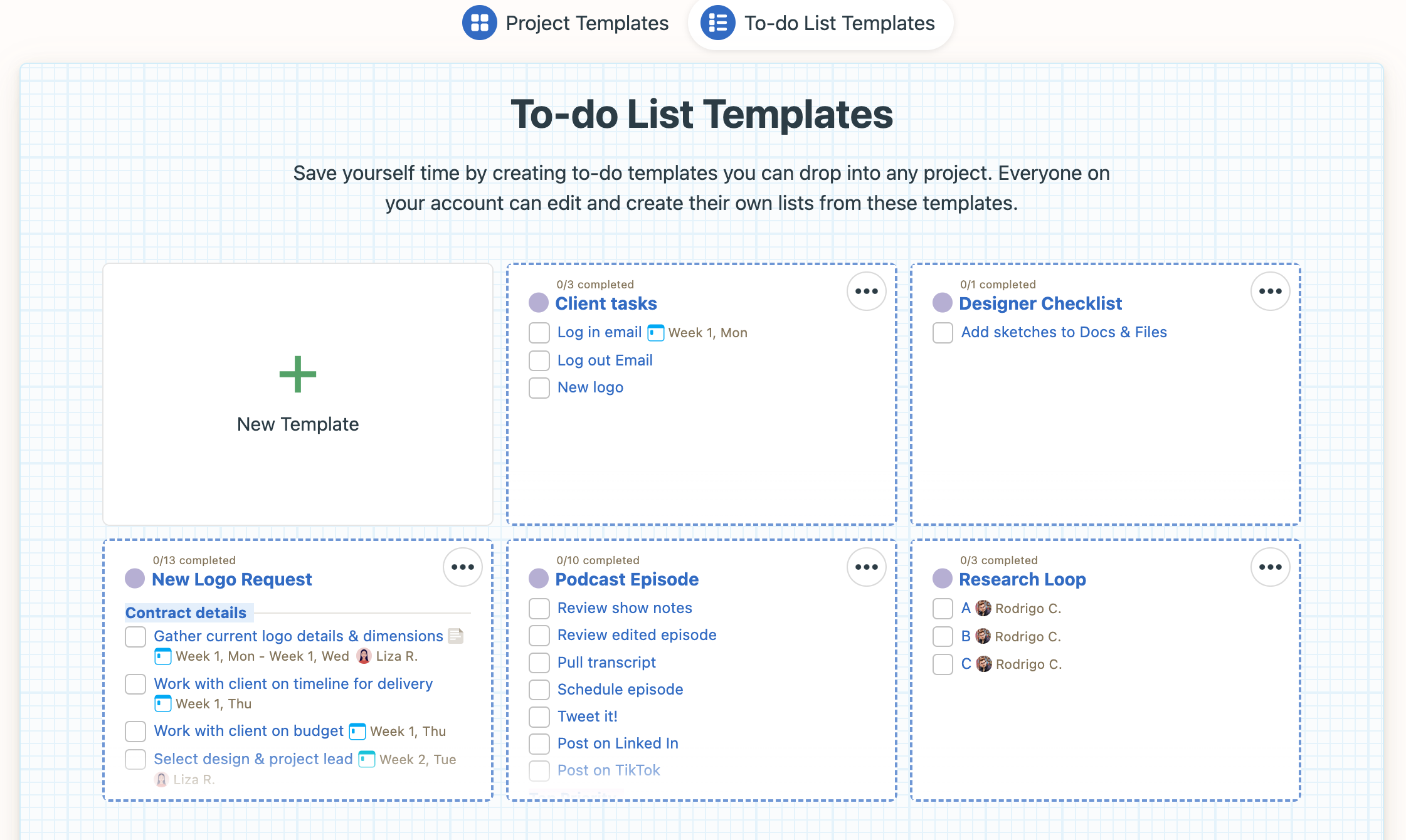Click the Project Templates grid icon

pyautogui.click(x=479, y=23)
